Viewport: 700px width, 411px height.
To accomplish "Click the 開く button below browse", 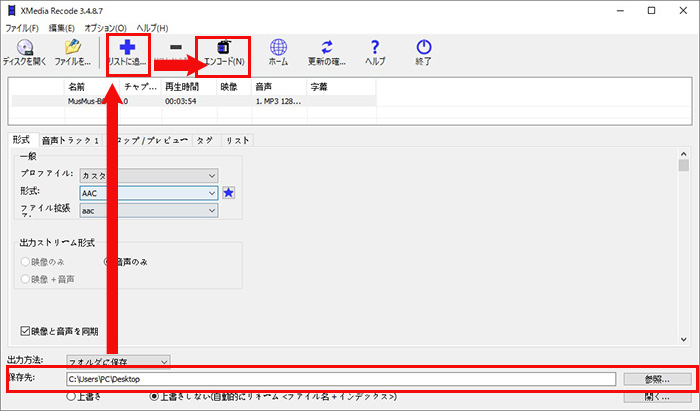I will 655,397.
